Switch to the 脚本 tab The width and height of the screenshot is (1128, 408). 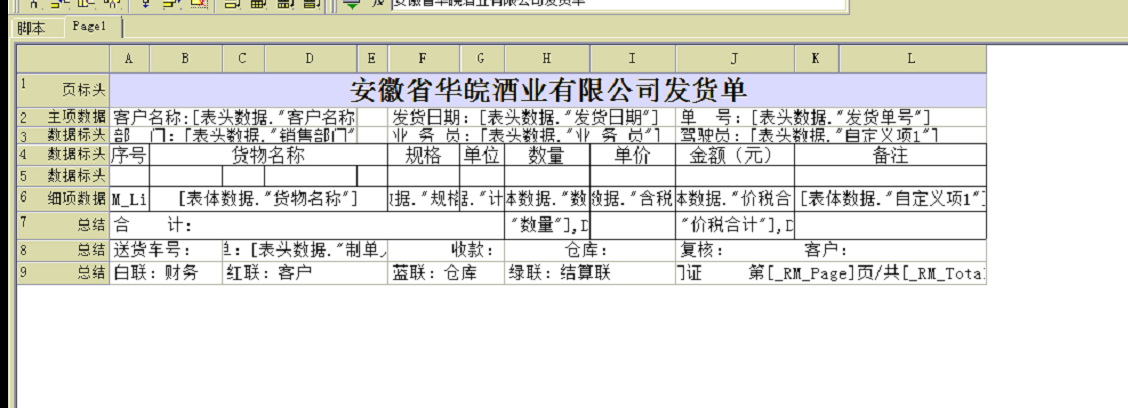pos(31,28)
